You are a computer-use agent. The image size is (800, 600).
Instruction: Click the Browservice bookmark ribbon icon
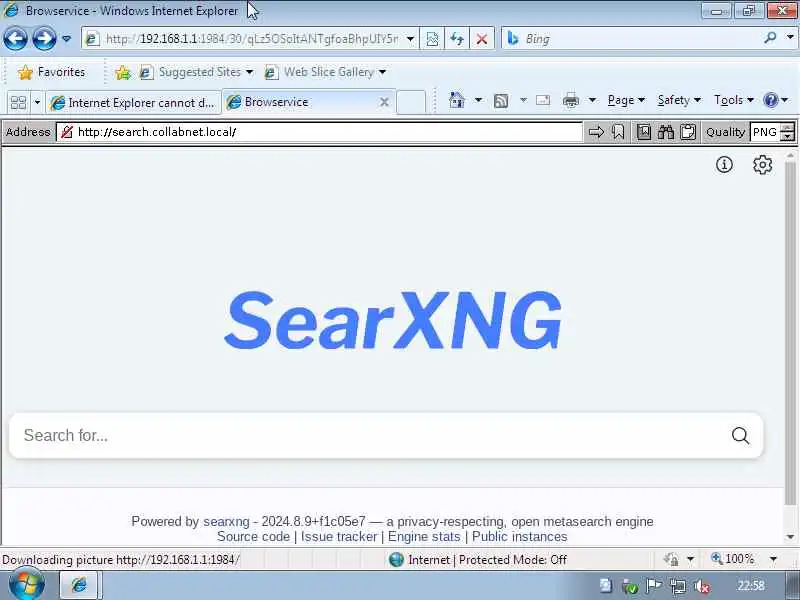[x=618, y=132]
